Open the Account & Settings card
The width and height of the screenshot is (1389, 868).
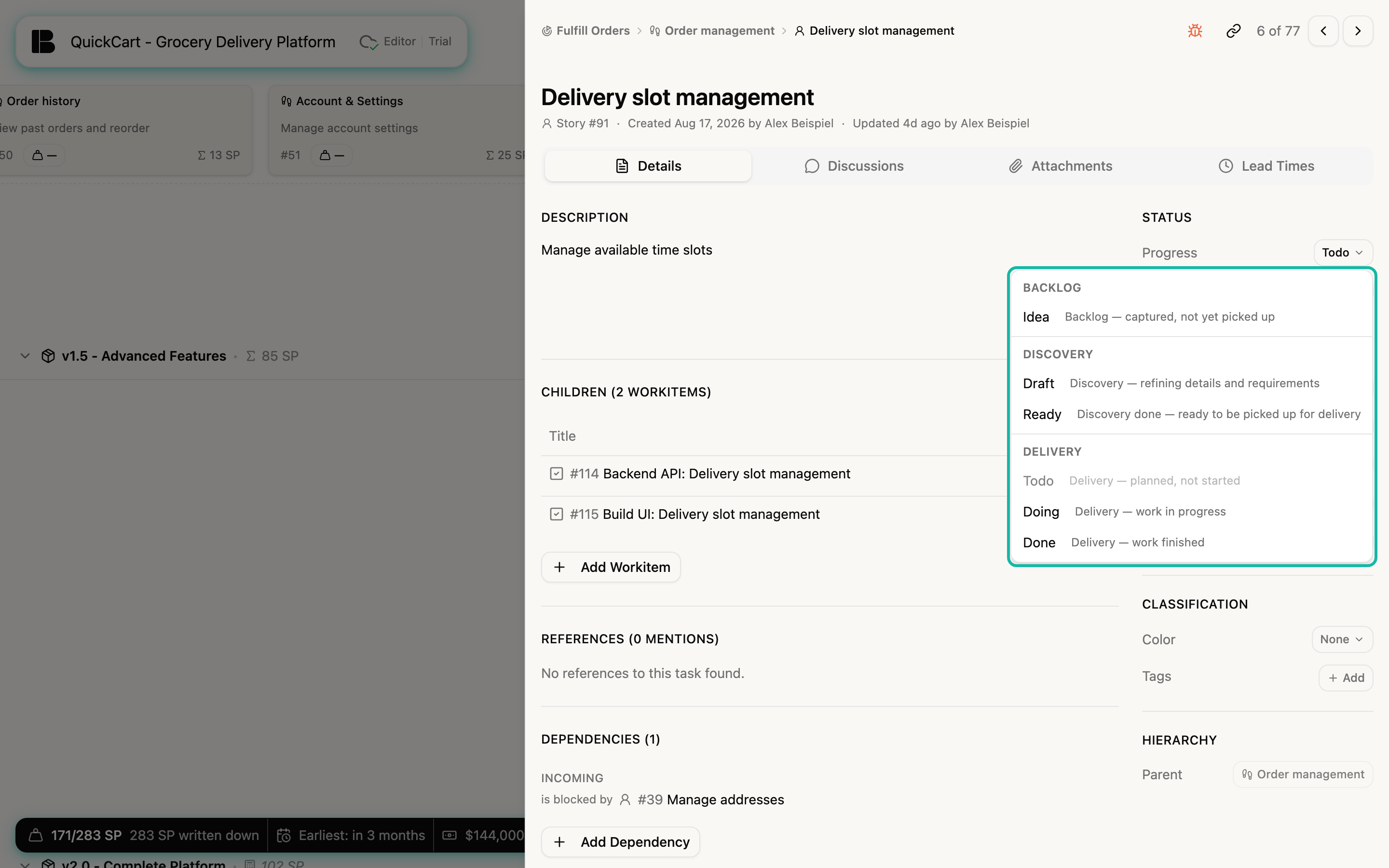click(396, 130)
